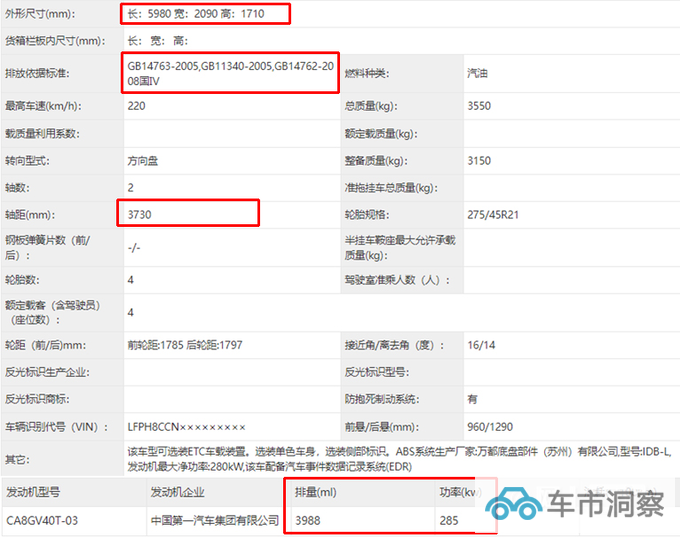
Task: Click the 前悬/后悬(mm) label
Action: pos(382,427)
